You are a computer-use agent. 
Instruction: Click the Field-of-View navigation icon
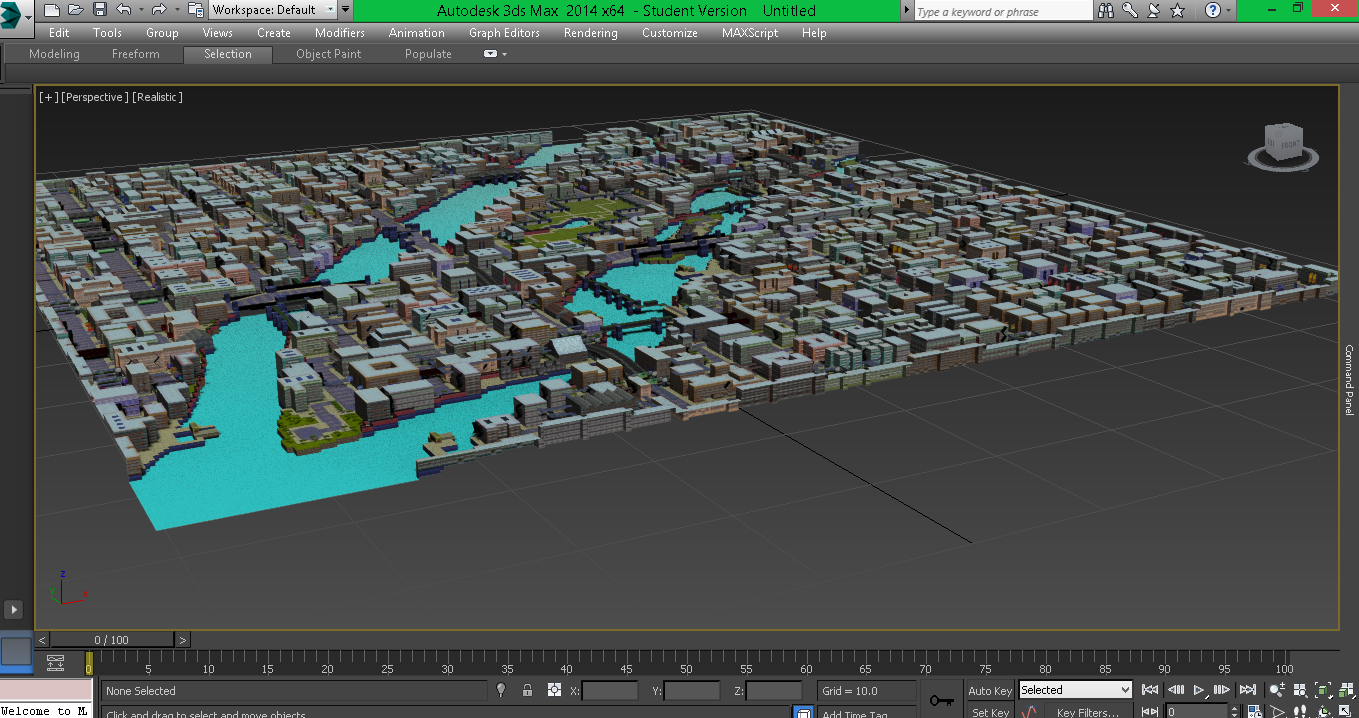[x=1278, y=712]
